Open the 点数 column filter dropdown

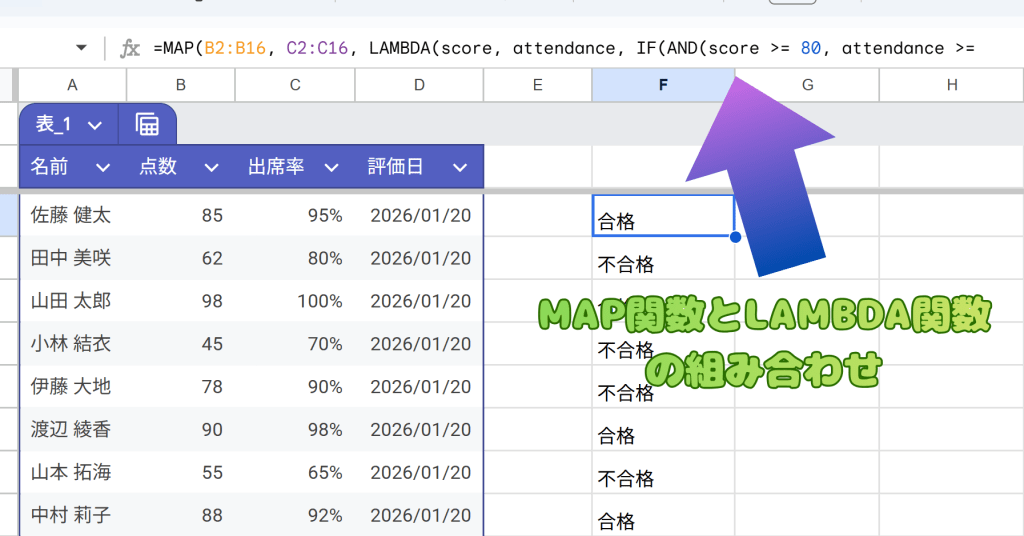tap(211, 168)
